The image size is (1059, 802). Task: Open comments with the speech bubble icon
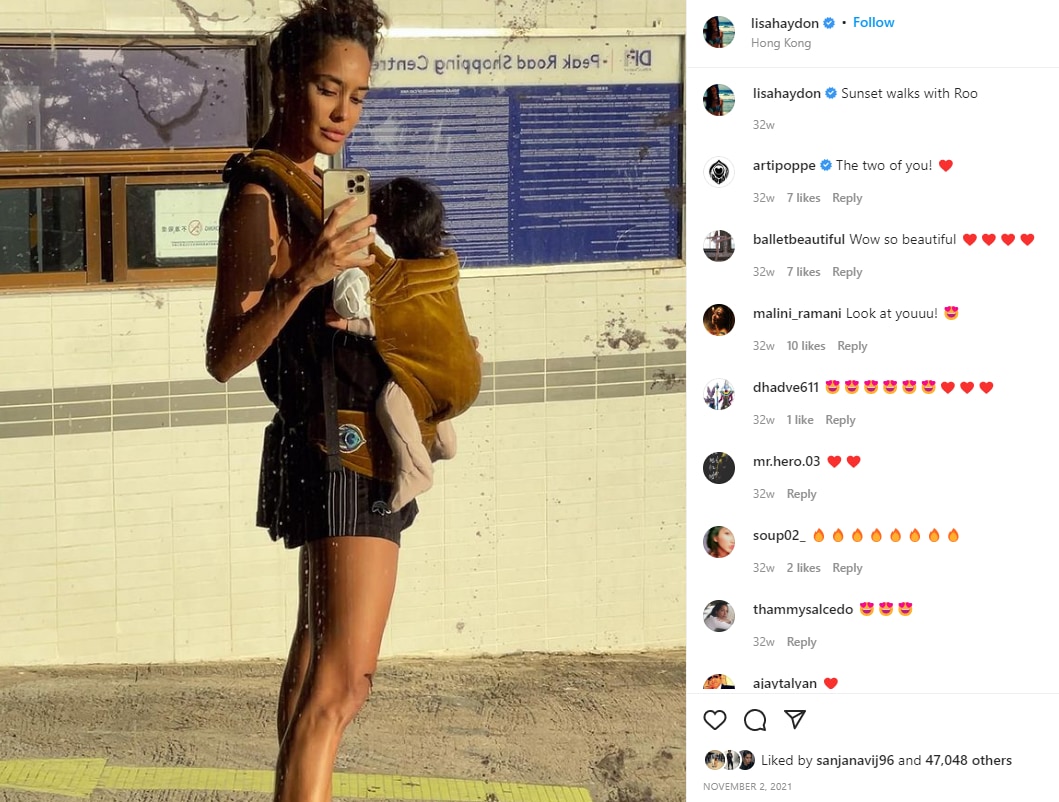tap(755, 720)
